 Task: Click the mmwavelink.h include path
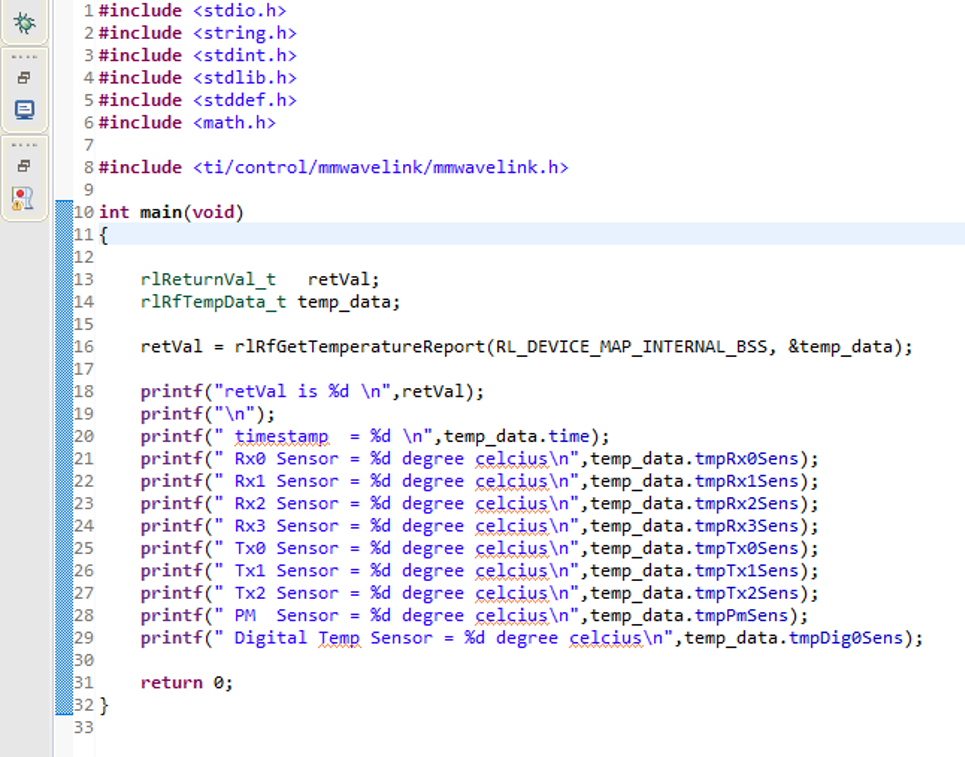coord(380,167)
